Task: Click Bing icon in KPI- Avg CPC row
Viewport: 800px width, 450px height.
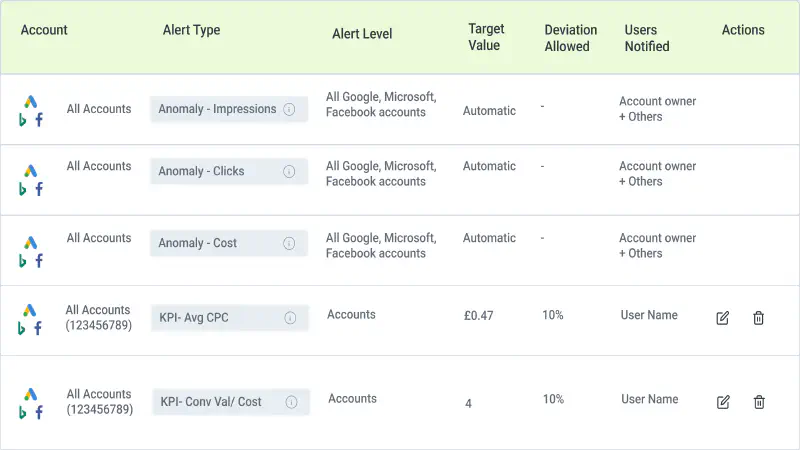Action: pyautogui.click(x=21, y=329)
